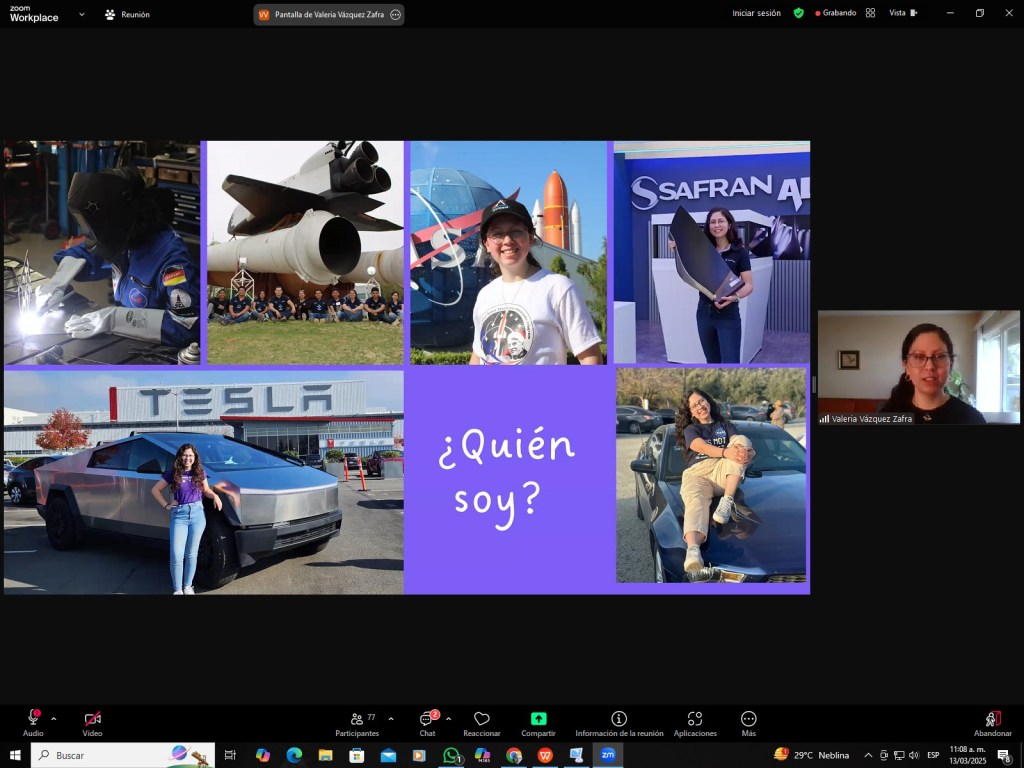Click Iniciar sesión link
This screenshot has height=768, width=1024.
click(x=756, y=13)
